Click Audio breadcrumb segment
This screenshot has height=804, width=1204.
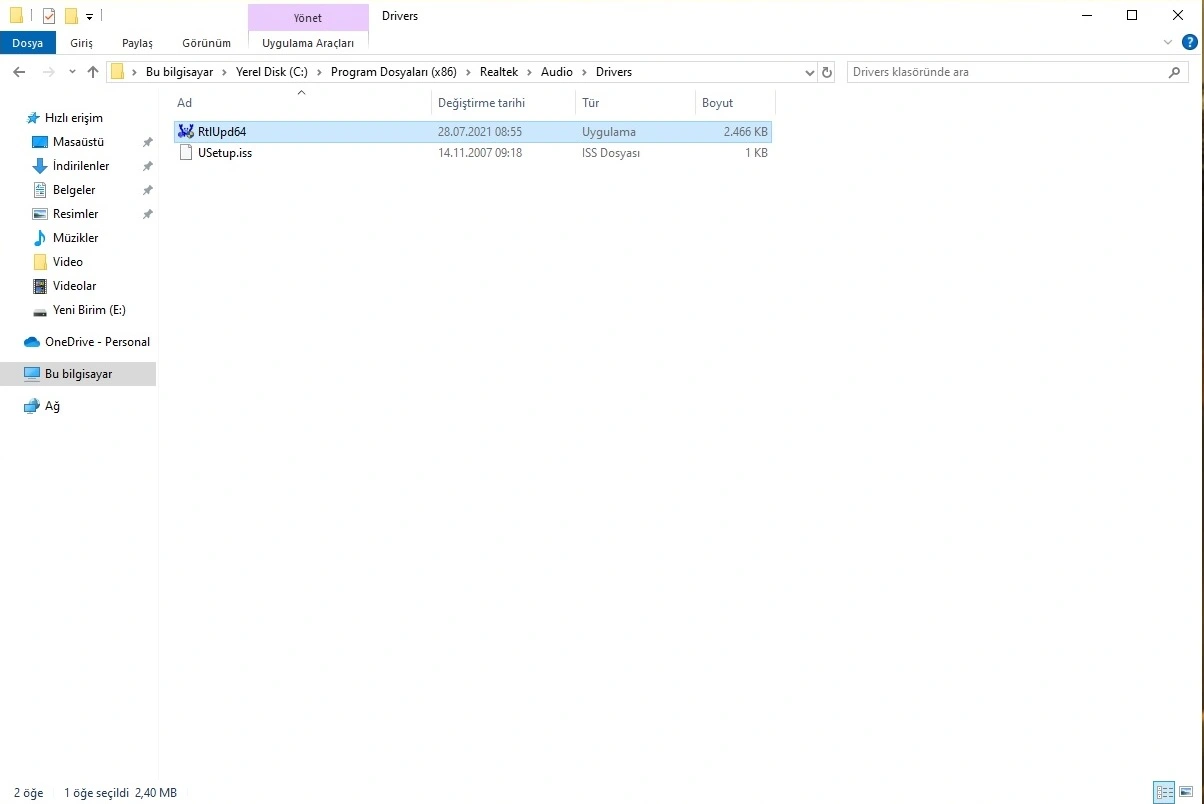click(x=557, y=72)
